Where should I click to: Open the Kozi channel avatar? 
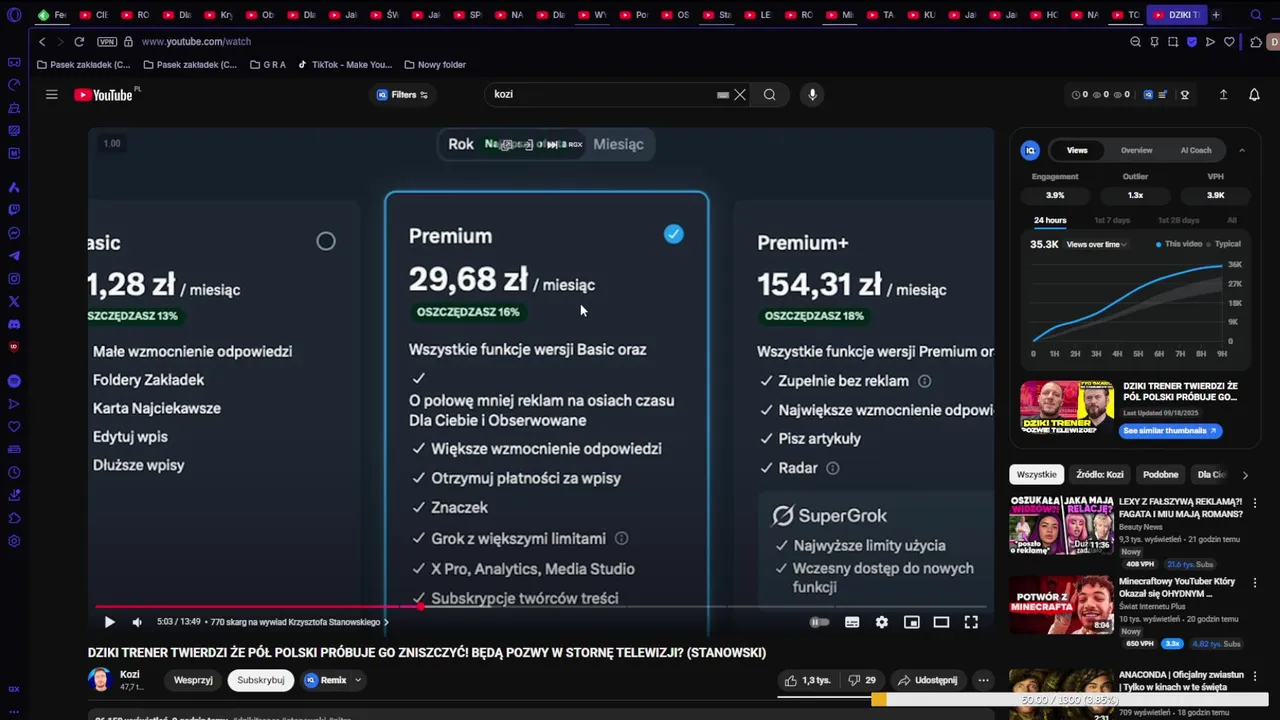pyautogui.click(x=99, y=680)
